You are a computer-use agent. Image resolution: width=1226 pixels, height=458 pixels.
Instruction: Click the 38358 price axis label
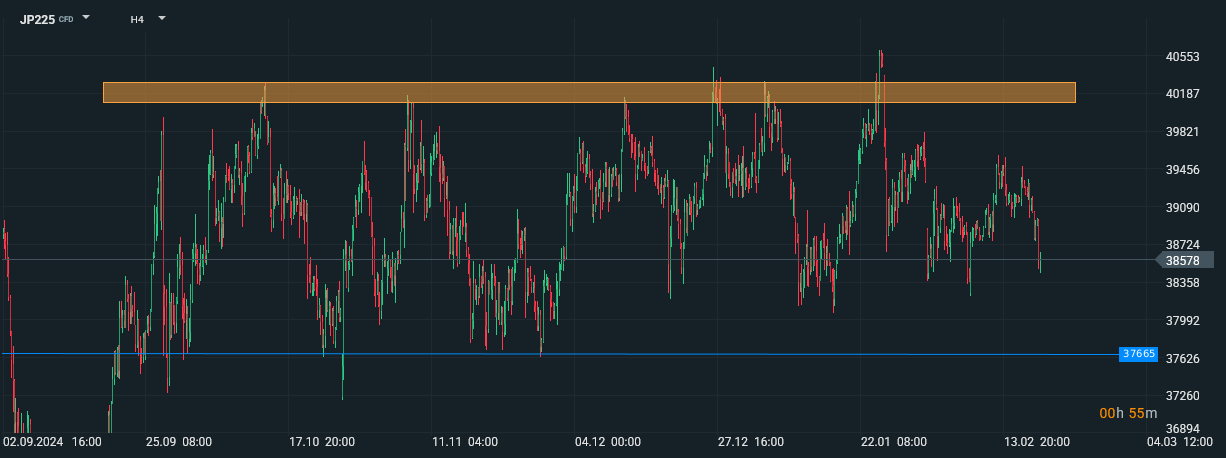[x=1183, y=283]
